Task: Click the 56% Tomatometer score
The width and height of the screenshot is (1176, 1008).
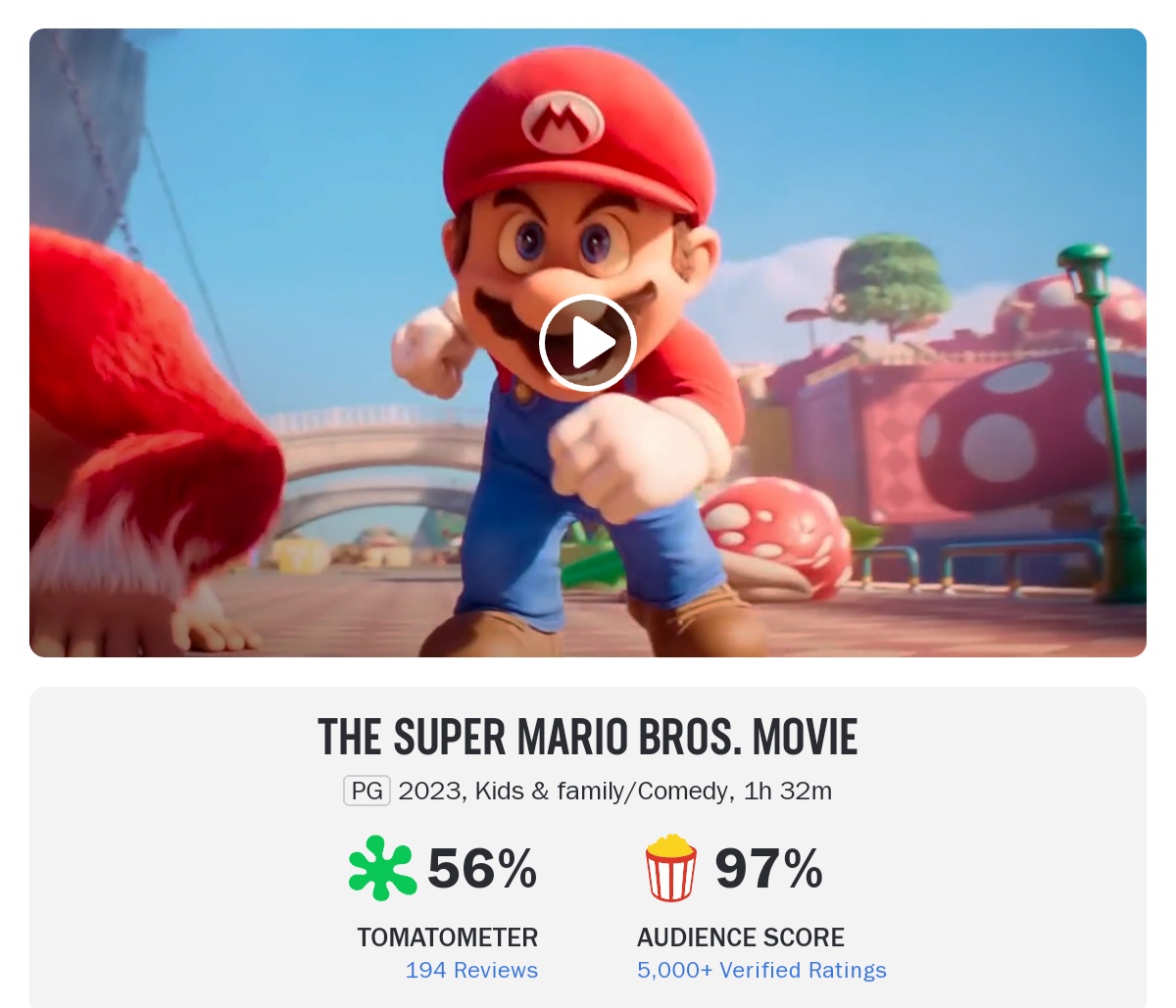Action: (482, 868)
